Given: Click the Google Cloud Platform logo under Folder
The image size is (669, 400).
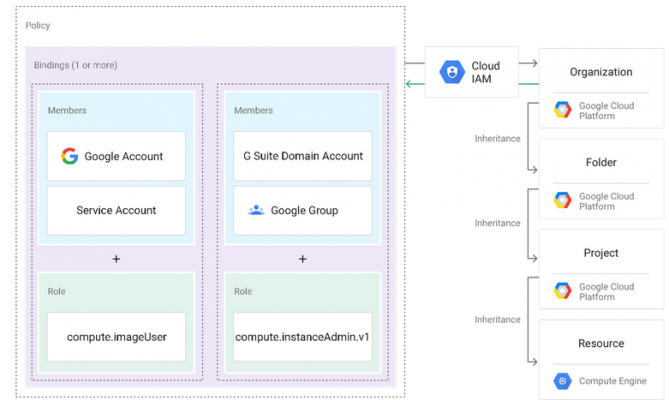Looking at the screenshot, I should pyautogui.click(x=562, y=200).
